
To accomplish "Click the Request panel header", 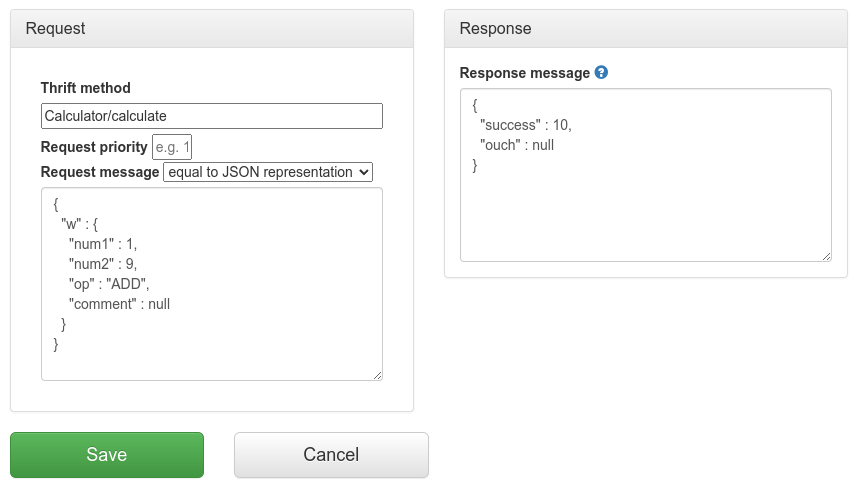I will point(211,29).
